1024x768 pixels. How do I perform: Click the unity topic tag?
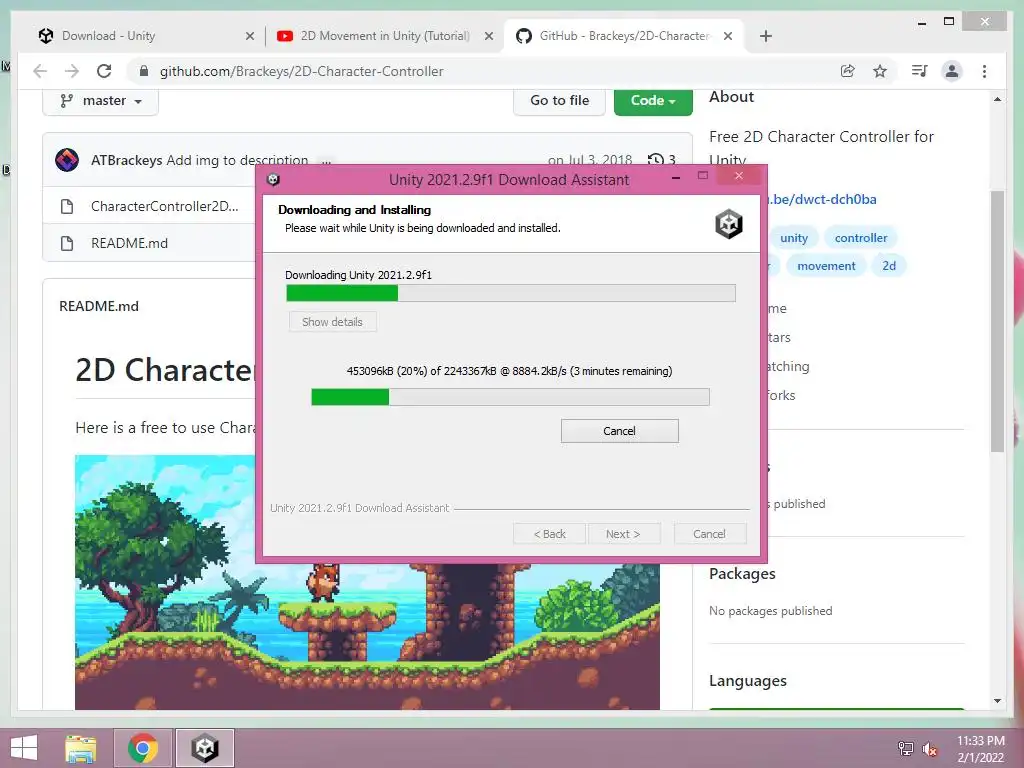click(x=793, y=238)
